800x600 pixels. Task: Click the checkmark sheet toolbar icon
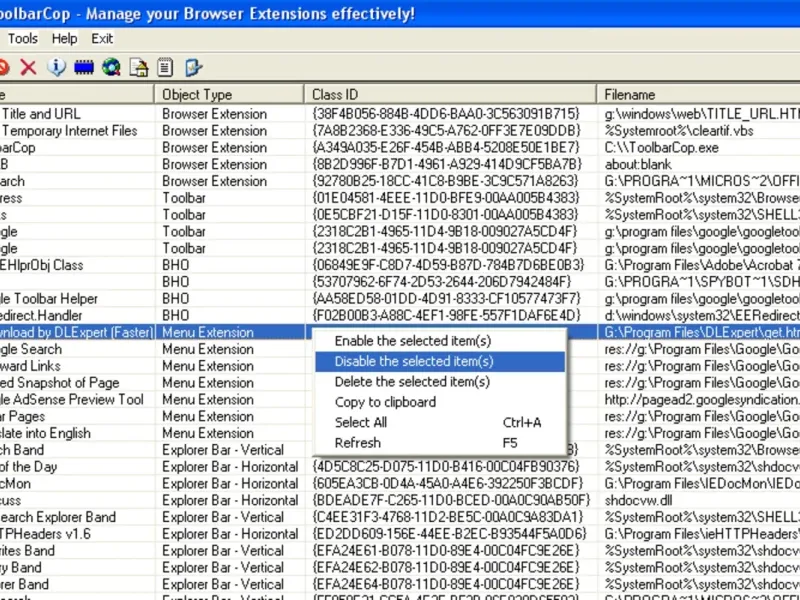[193, 67]
